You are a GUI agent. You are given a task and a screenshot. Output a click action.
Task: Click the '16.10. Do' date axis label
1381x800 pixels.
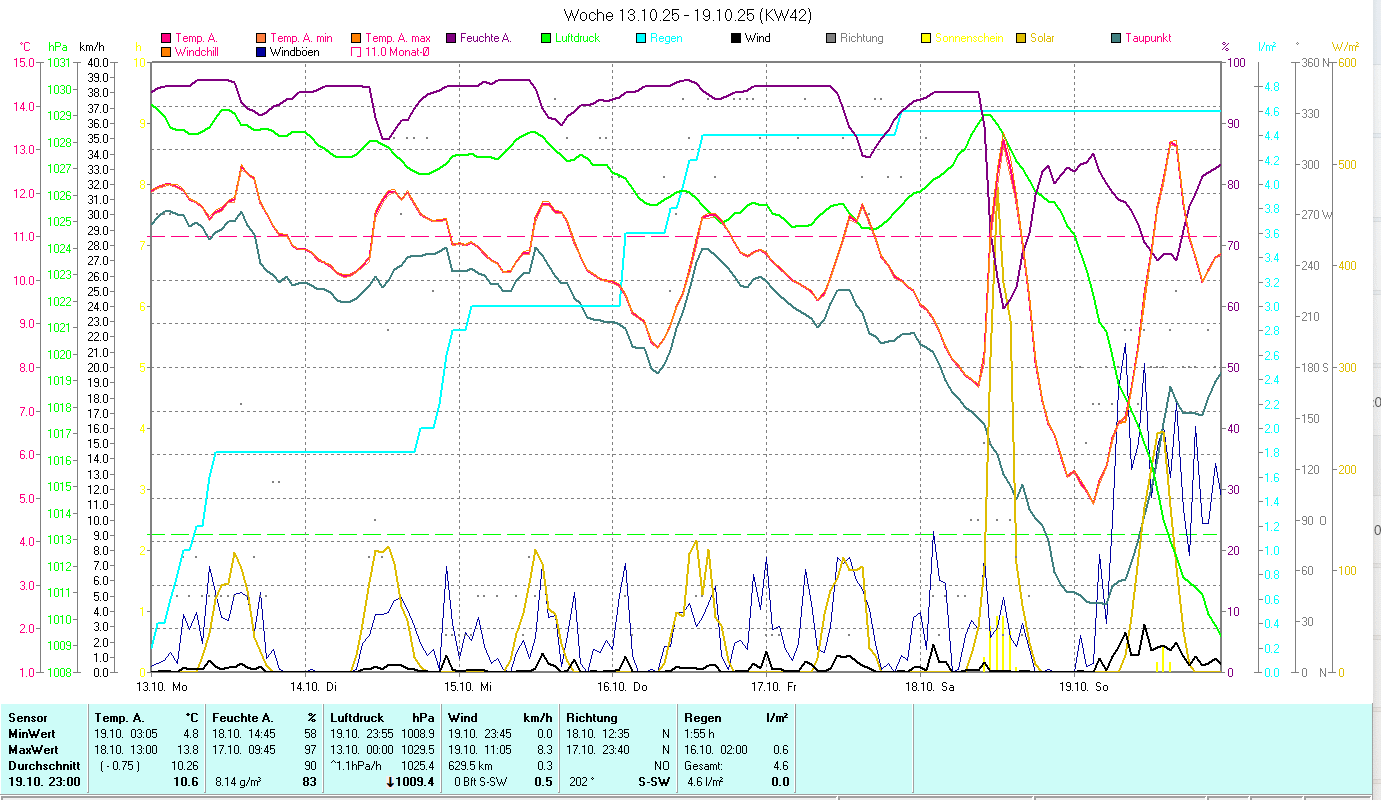click(x=622, y=687)
